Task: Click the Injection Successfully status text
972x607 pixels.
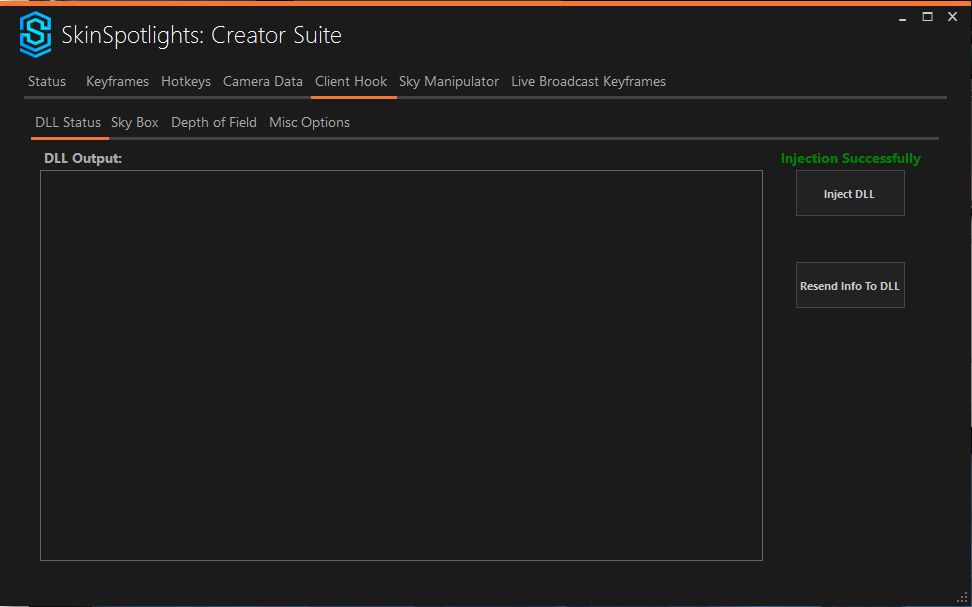Action: tap(850, 158)
